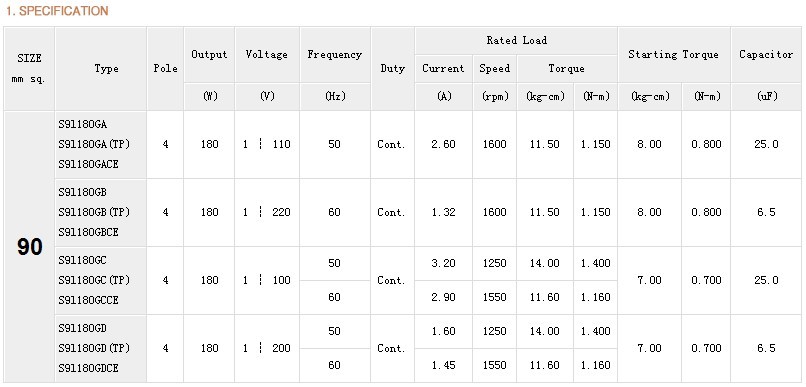806x387 pixels.
Task: Select the 'Frequency' header cell
Action: [335, 54]
